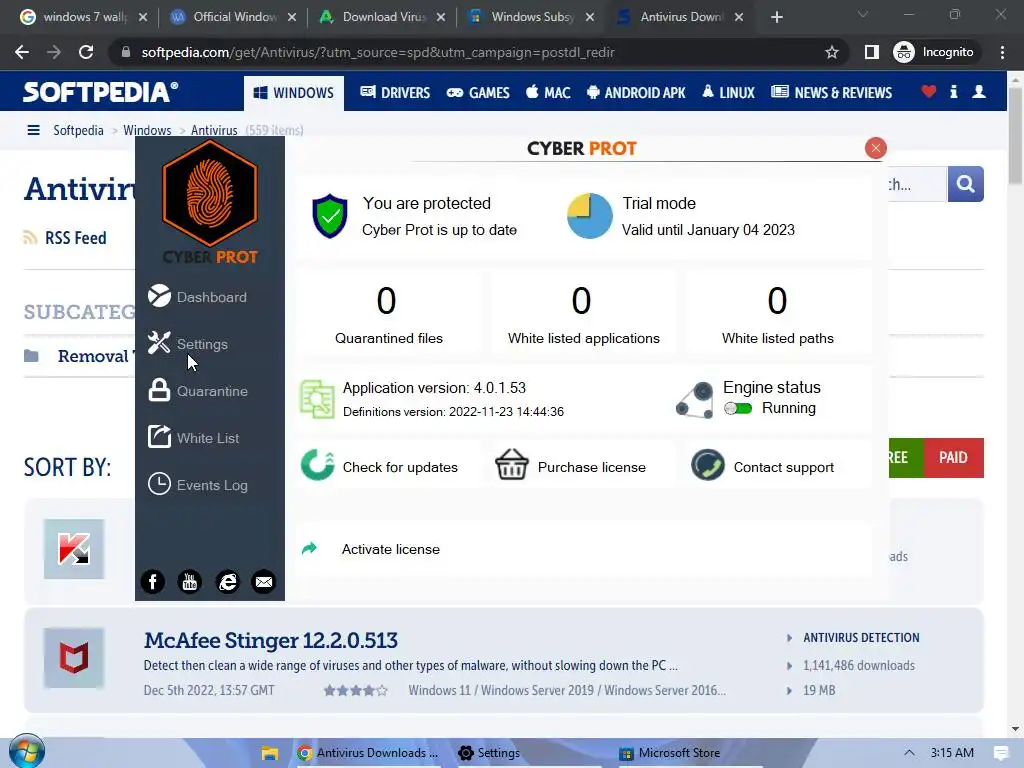The height and width of the screenshot is (768, 1024).
Task: Select the GAMES tab on Softpedia
Action: 478,93
